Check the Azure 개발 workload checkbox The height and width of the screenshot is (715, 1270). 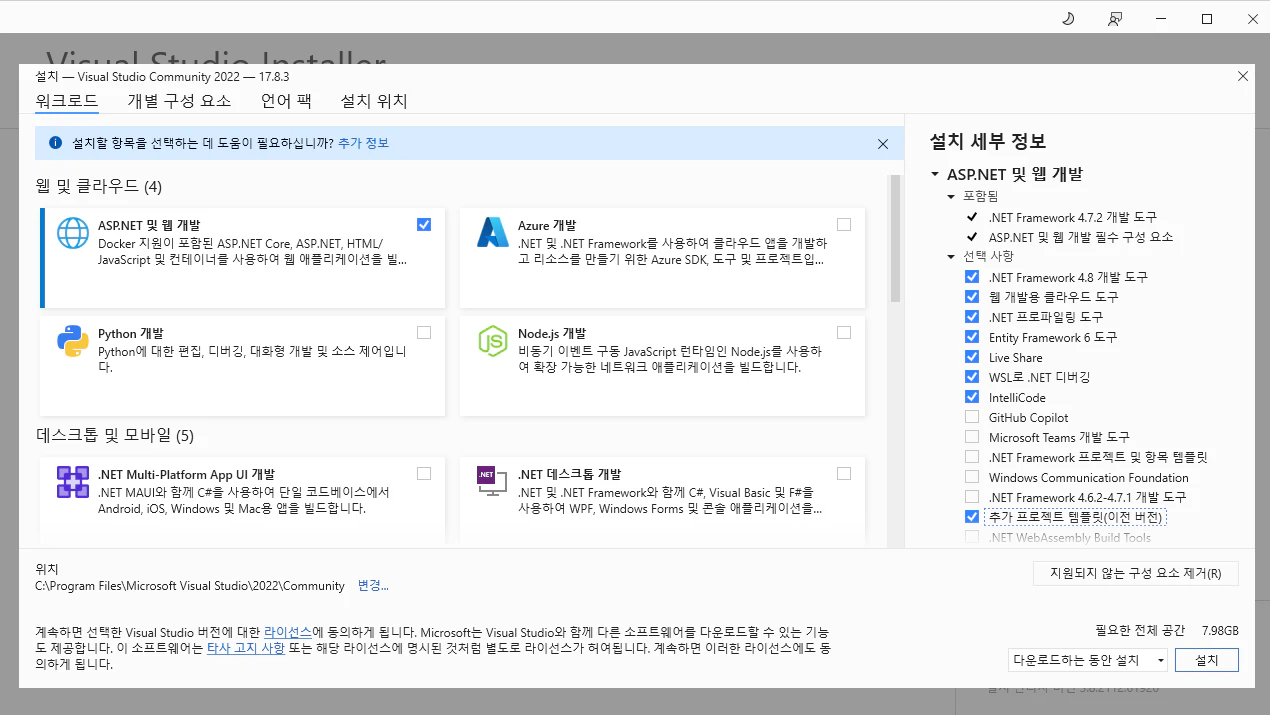[x=844, y=224]
